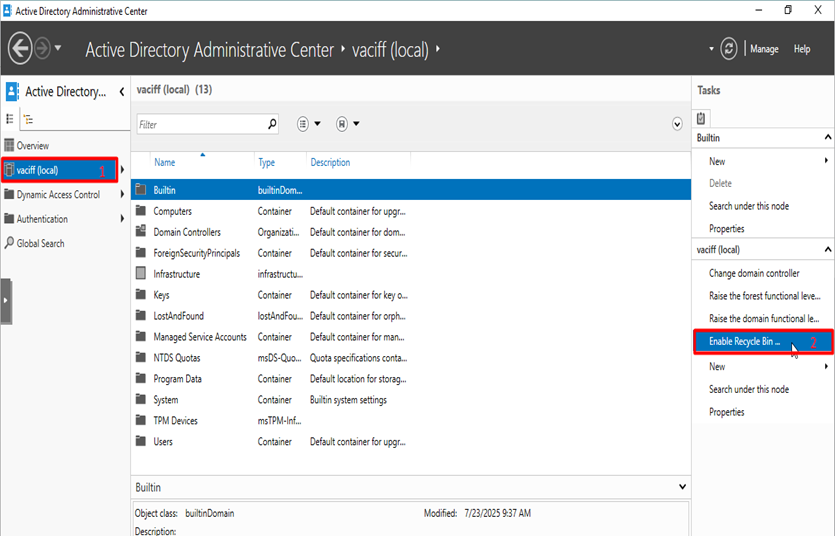Click Enable Recycle Bin task
Image resolution: width=835 pixels, height=536 pixels.
(x=744, y=342)
